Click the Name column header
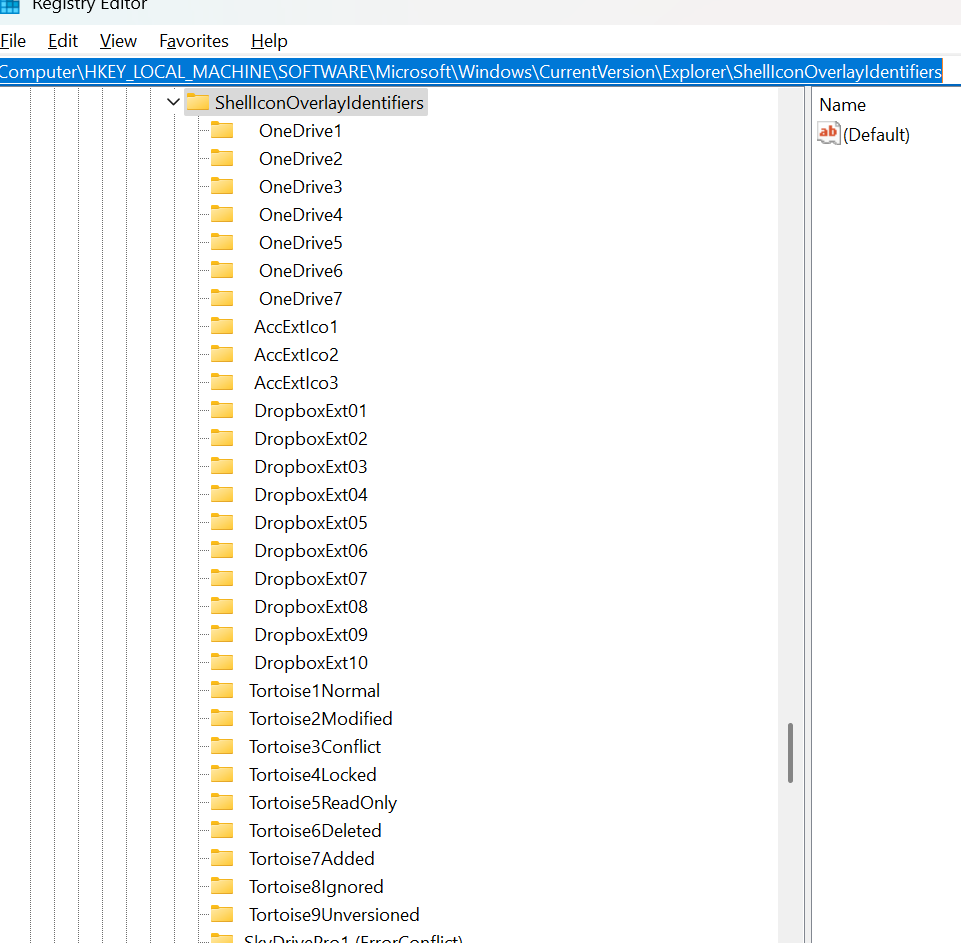The width and height of the screenshot is (961, 943). pos(842,105)
